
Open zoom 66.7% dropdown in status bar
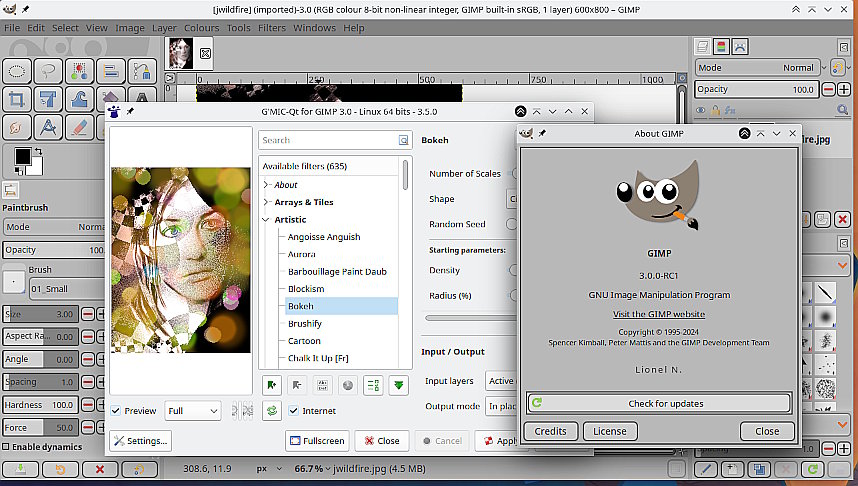(x=312, y=468)
